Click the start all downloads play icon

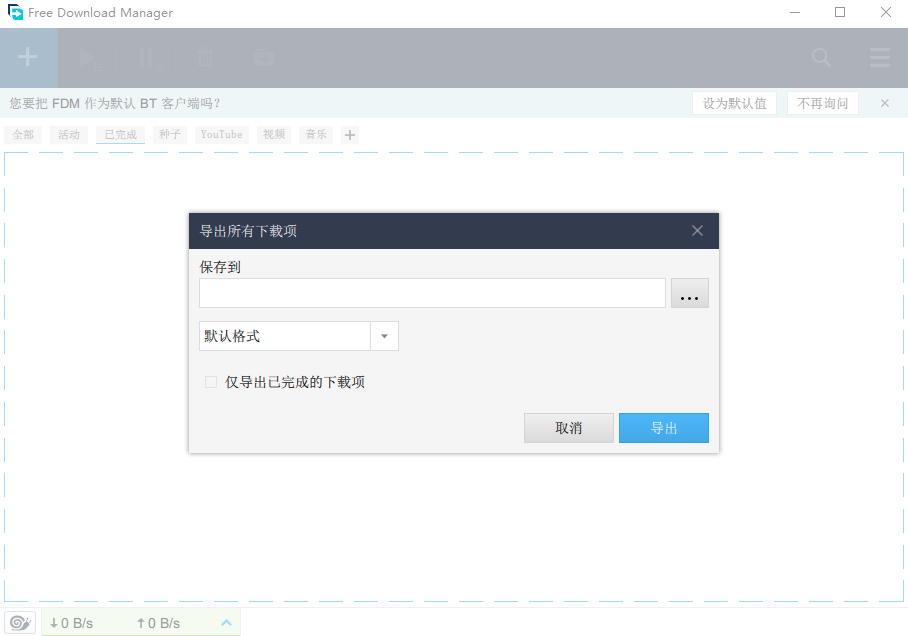click(90, 58)
